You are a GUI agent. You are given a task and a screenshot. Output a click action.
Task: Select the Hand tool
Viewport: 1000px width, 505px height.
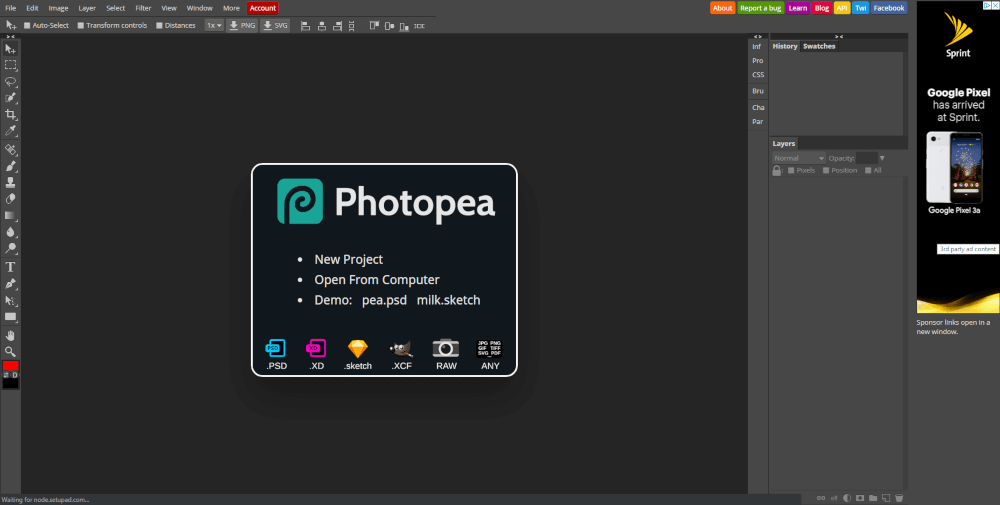tap(10, 335)
